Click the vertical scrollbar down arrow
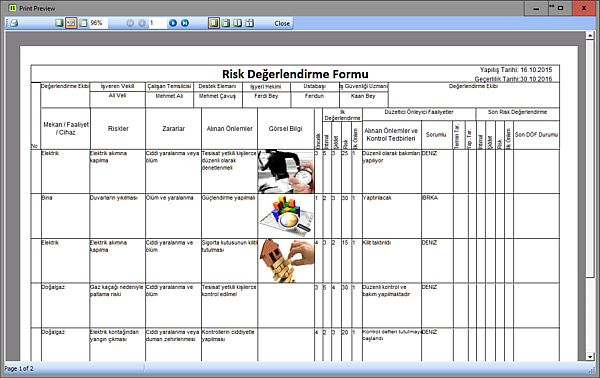This screenshot has height=378, width=600. [x=590, y=357]
